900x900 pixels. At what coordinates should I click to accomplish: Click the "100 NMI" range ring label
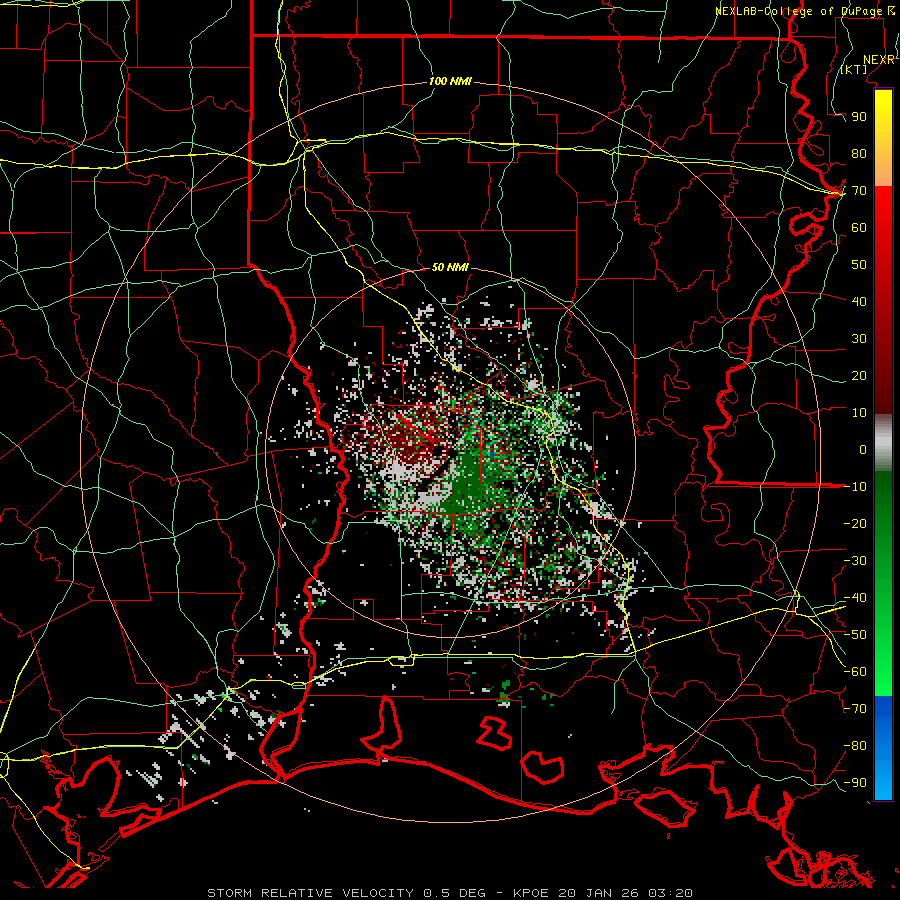(x=450, y=82)
